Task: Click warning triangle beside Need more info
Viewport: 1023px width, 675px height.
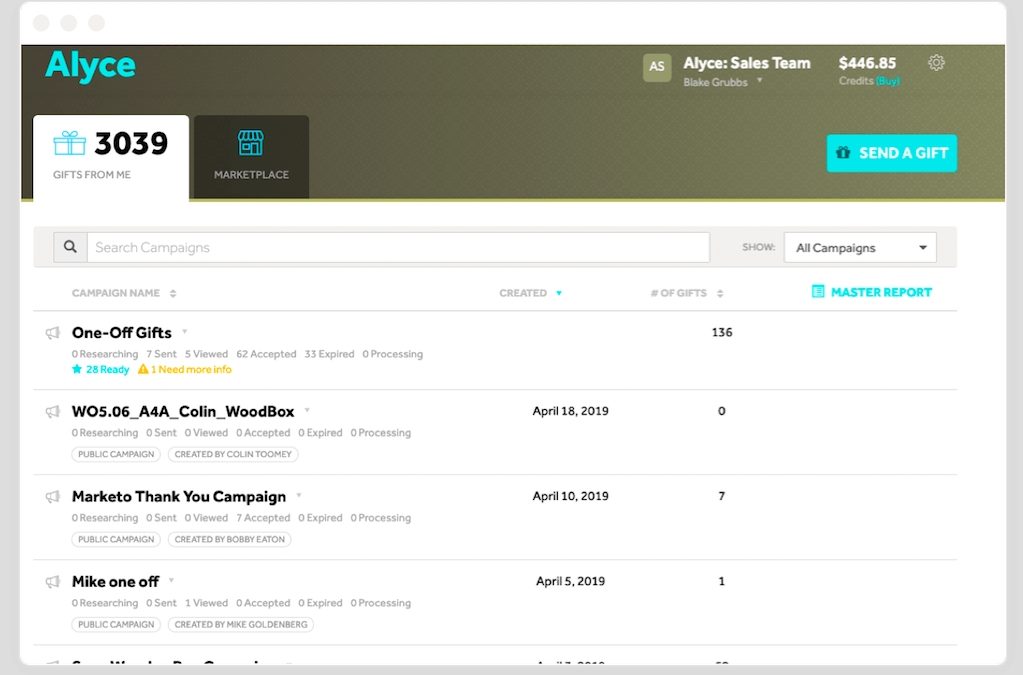Action: pyautogui.click(x=143, y=369)
